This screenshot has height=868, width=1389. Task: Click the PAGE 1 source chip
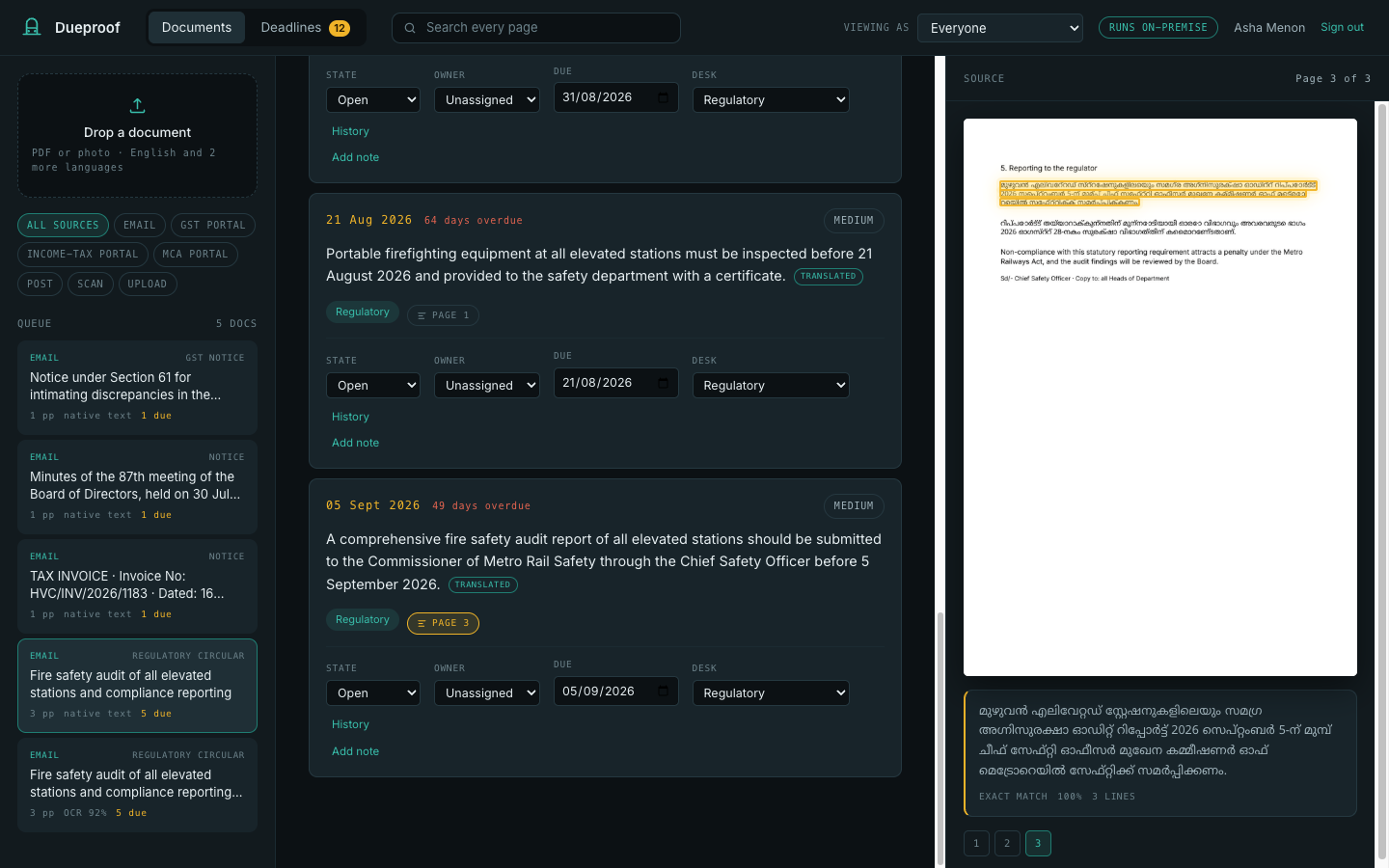(x=443, y=315)
